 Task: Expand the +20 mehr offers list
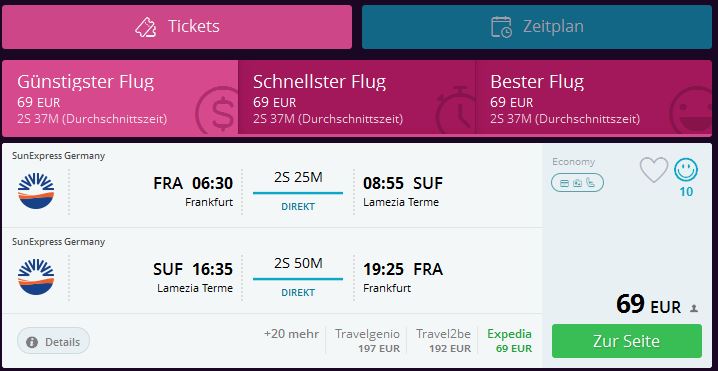pos(291,334)
